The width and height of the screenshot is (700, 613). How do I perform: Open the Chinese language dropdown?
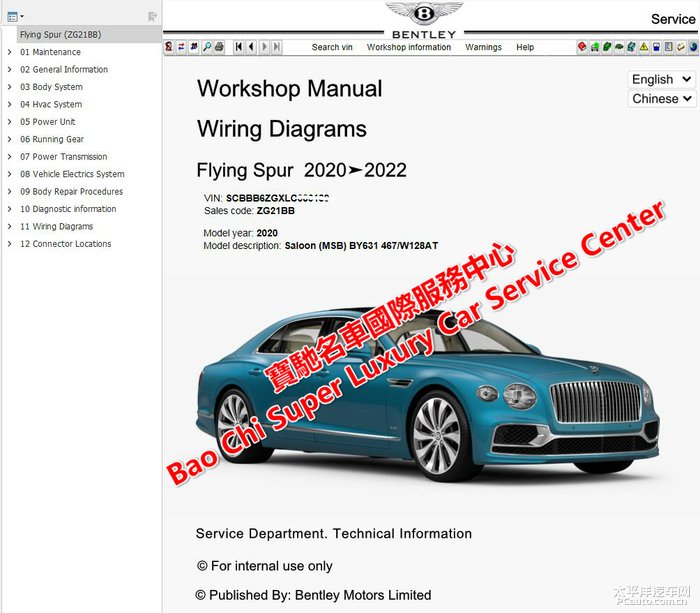point(661,99)
